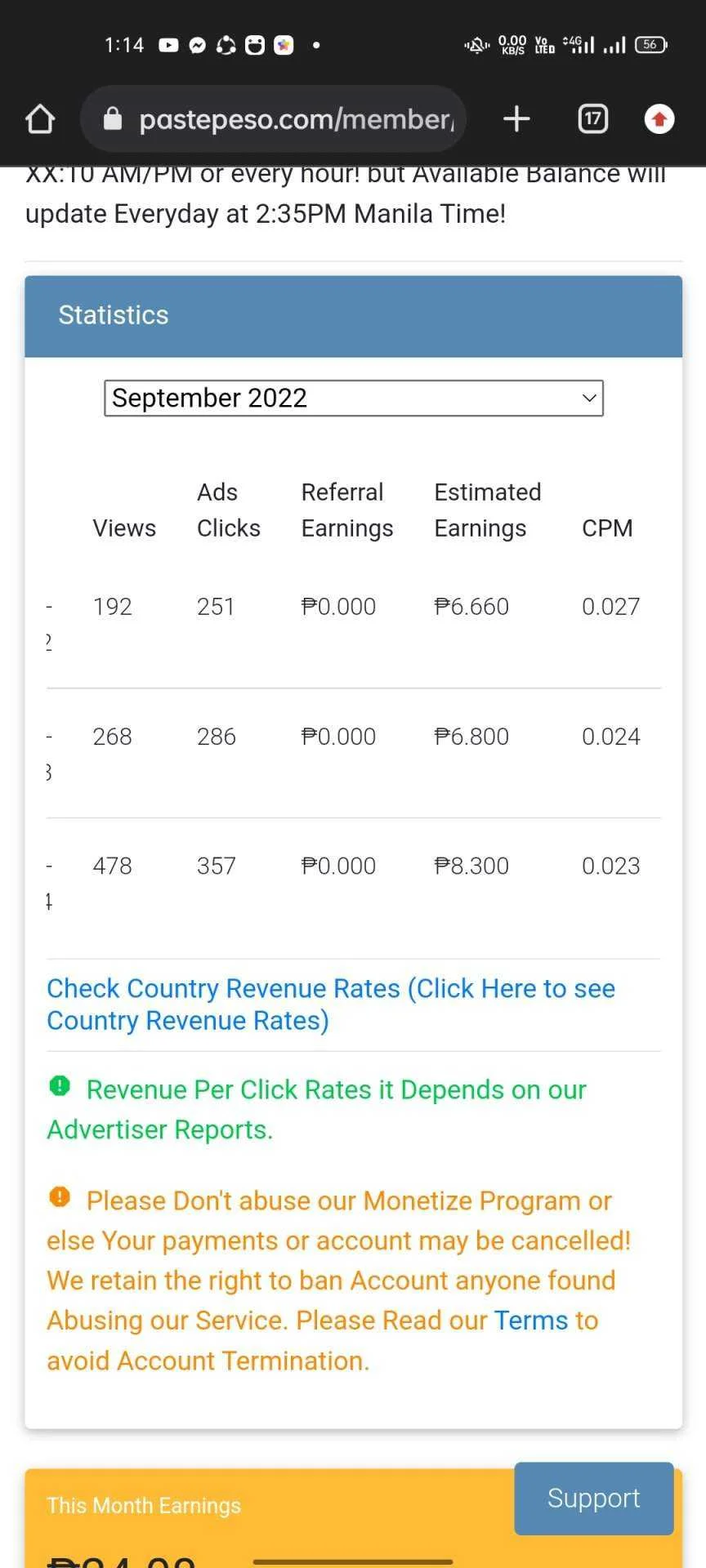Select the CPM value 0.024
The image size is (706, 1568).
click(x=611, y=737)
